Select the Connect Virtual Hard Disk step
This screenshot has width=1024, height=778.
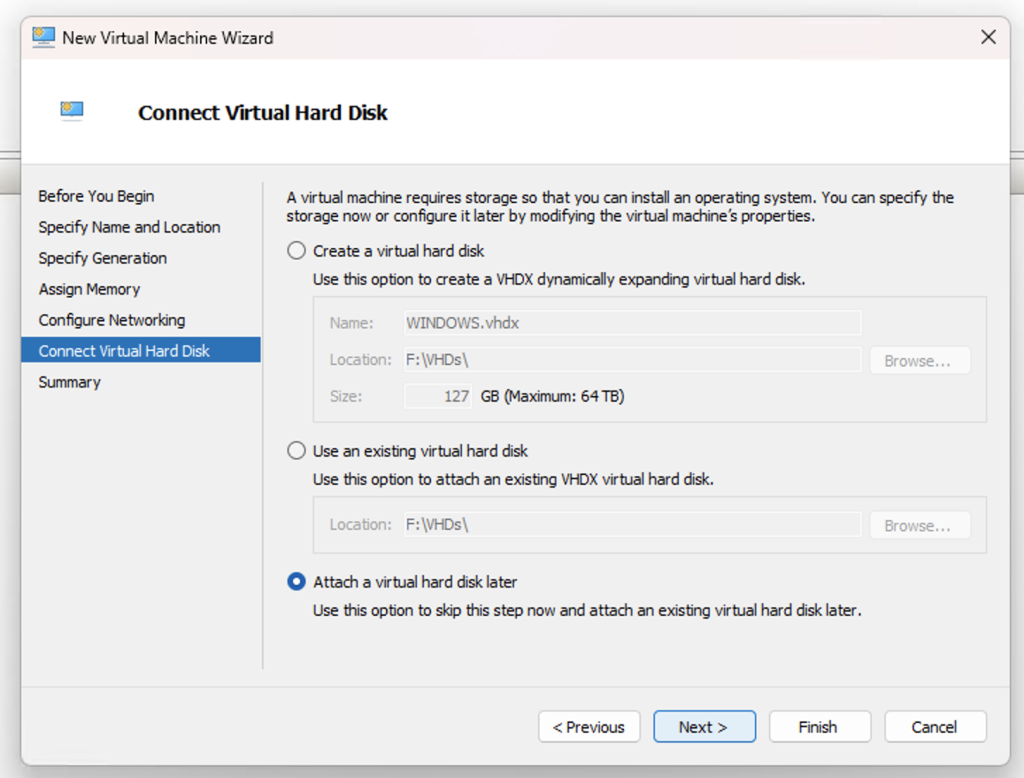tap(124, 351)
